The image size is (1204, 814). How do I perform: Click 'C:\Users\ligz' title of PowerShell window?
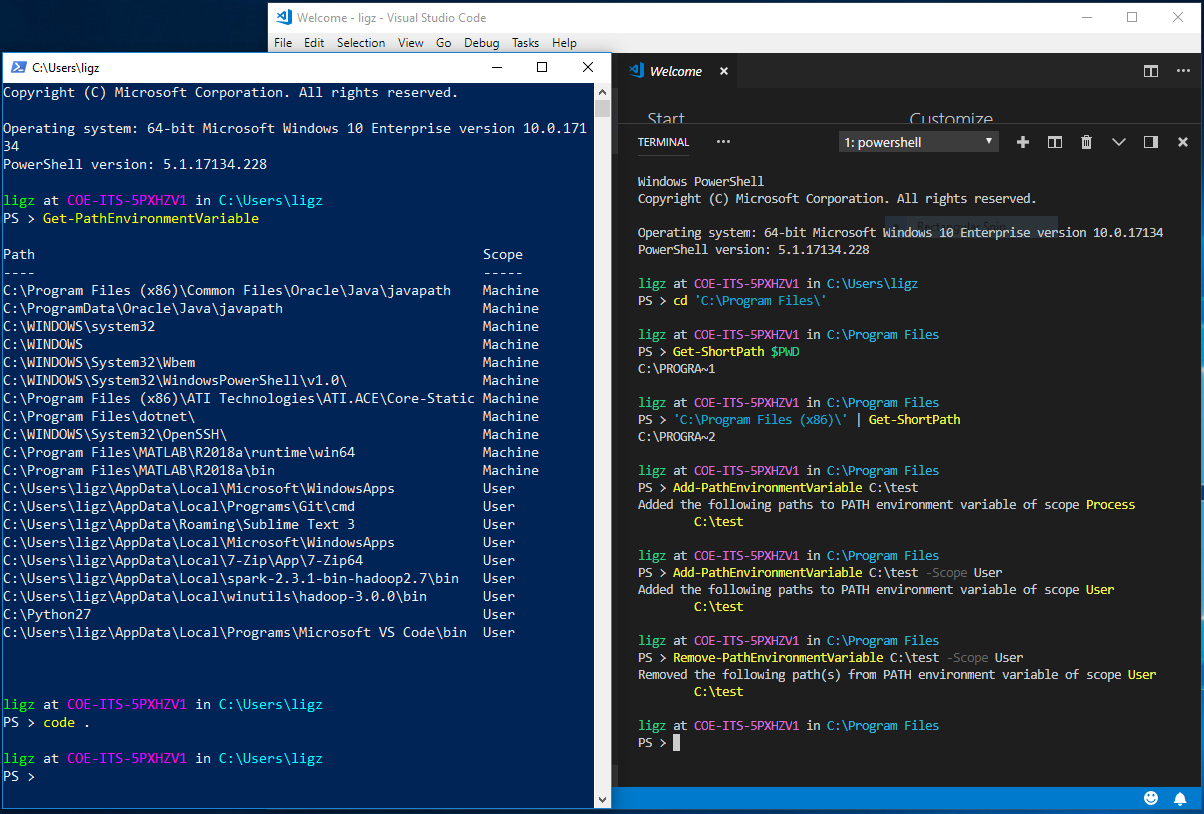[66, 68]
